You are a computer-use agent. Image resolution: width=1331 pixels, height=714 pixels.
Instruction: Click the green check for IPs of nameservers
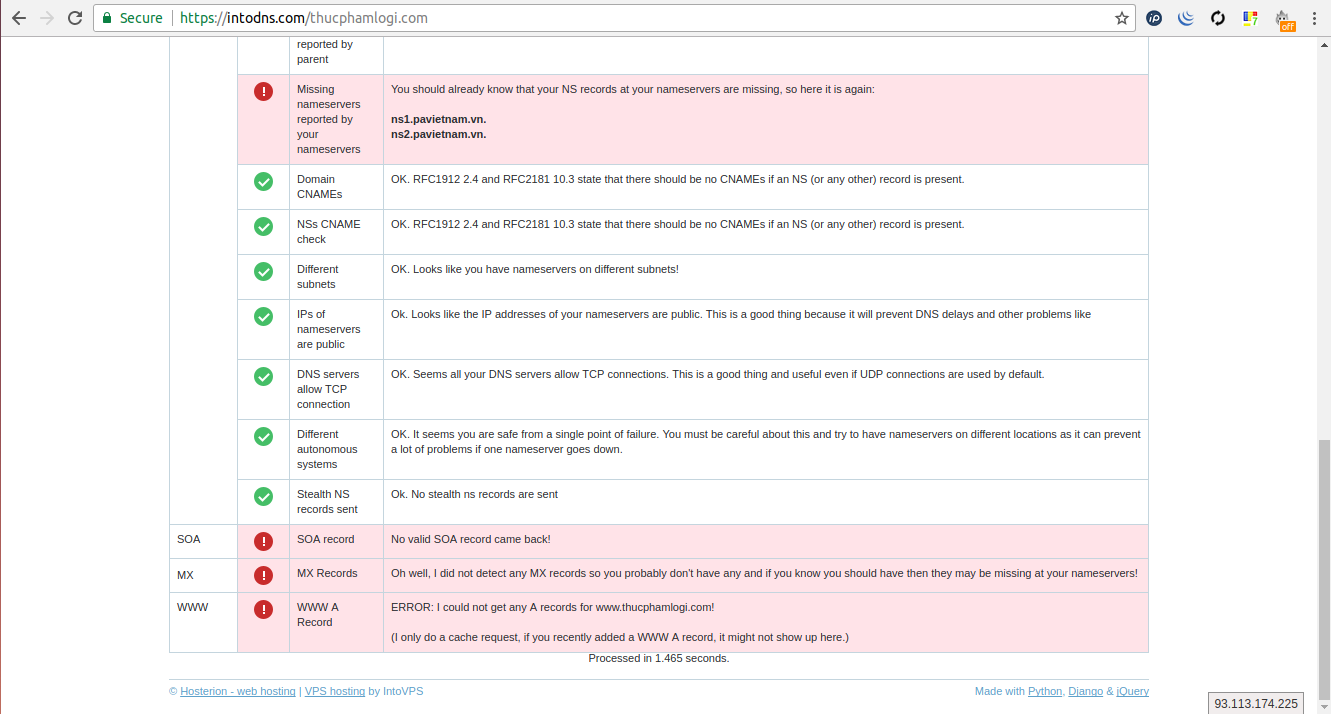pos(263,316)
